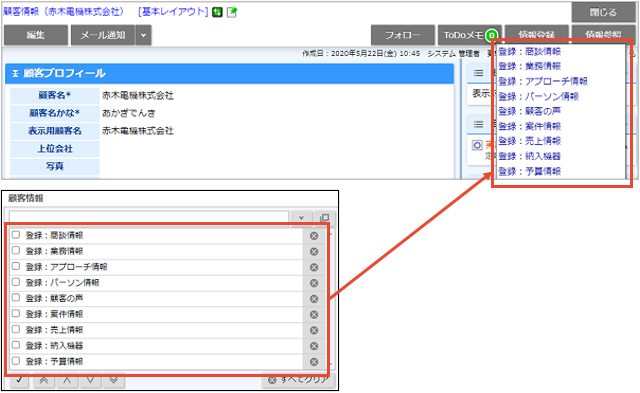
Task: Click the 顧客名 value 赤木電機株式会社
Action: [x=138, y=95]
